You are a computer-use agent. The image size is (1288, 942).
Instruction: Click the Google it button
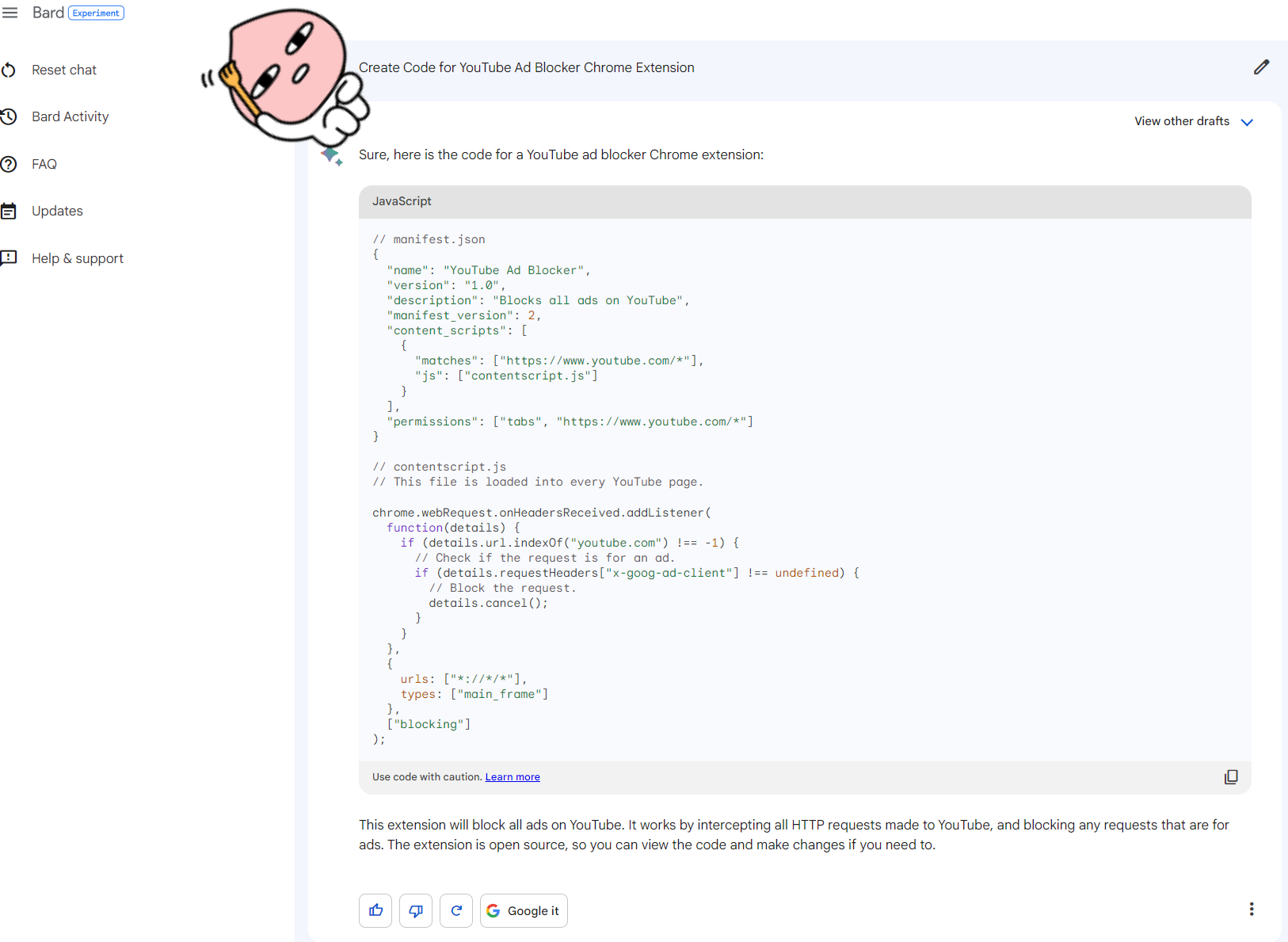click(x=524, y=910)
